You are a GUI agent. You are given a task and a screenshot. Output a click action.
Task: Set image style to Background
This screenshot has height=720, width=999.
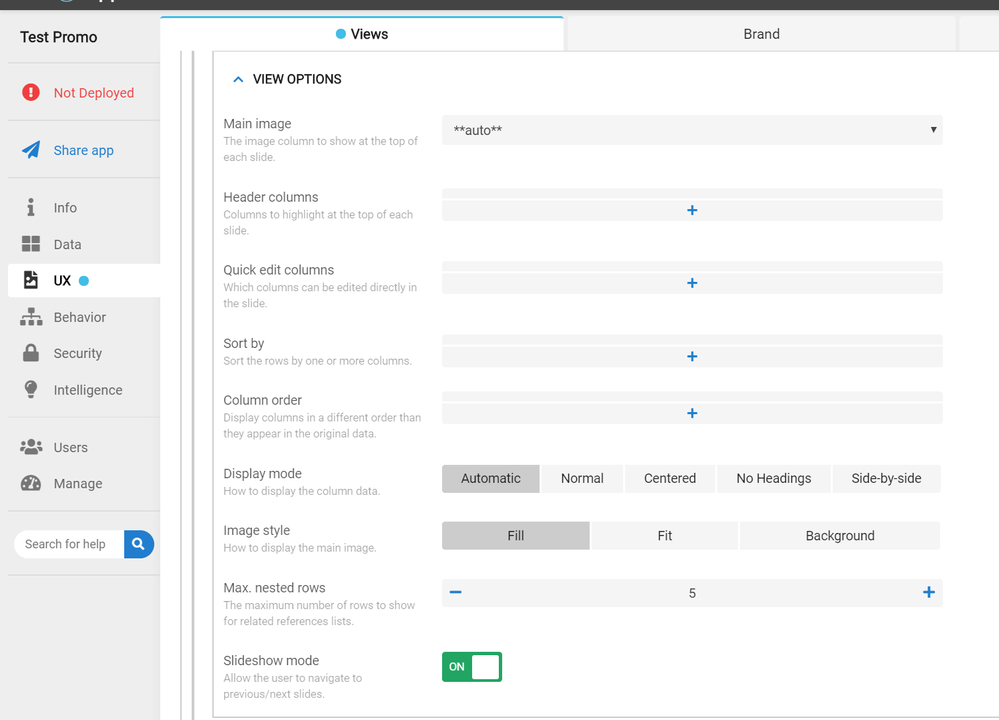click(x=840, y=536)
